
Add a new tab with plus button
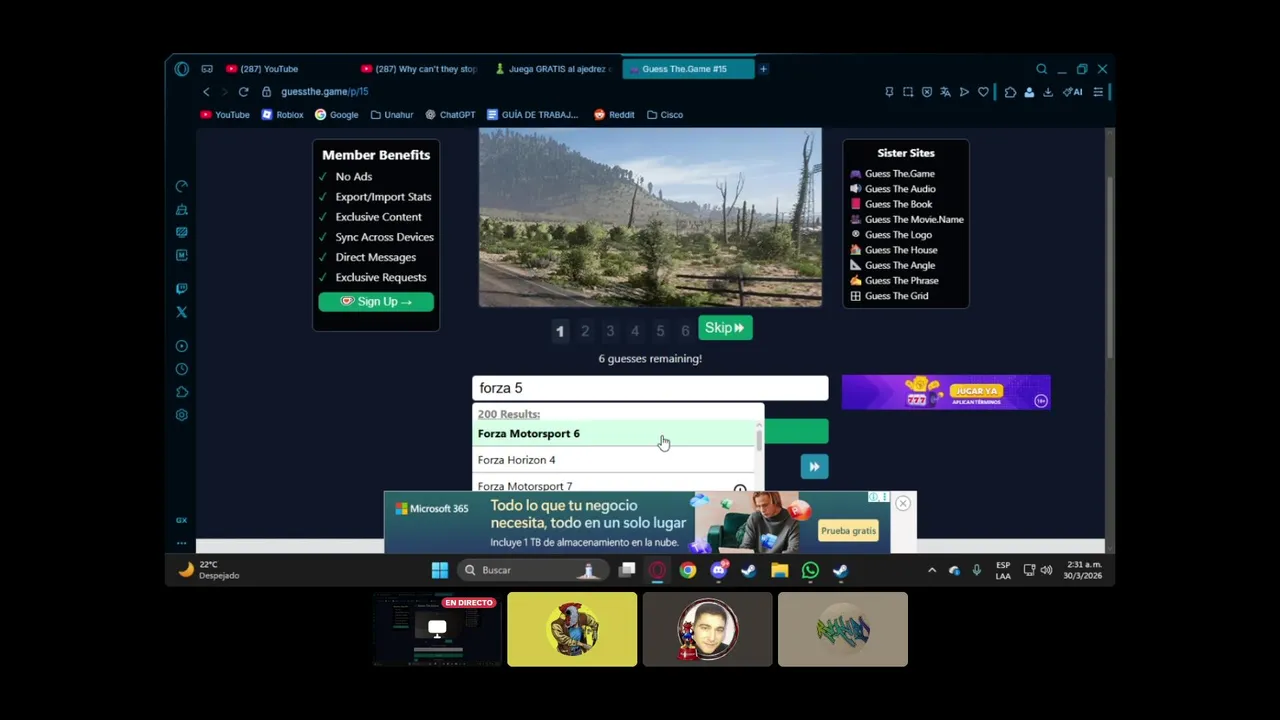coord(763,69)
